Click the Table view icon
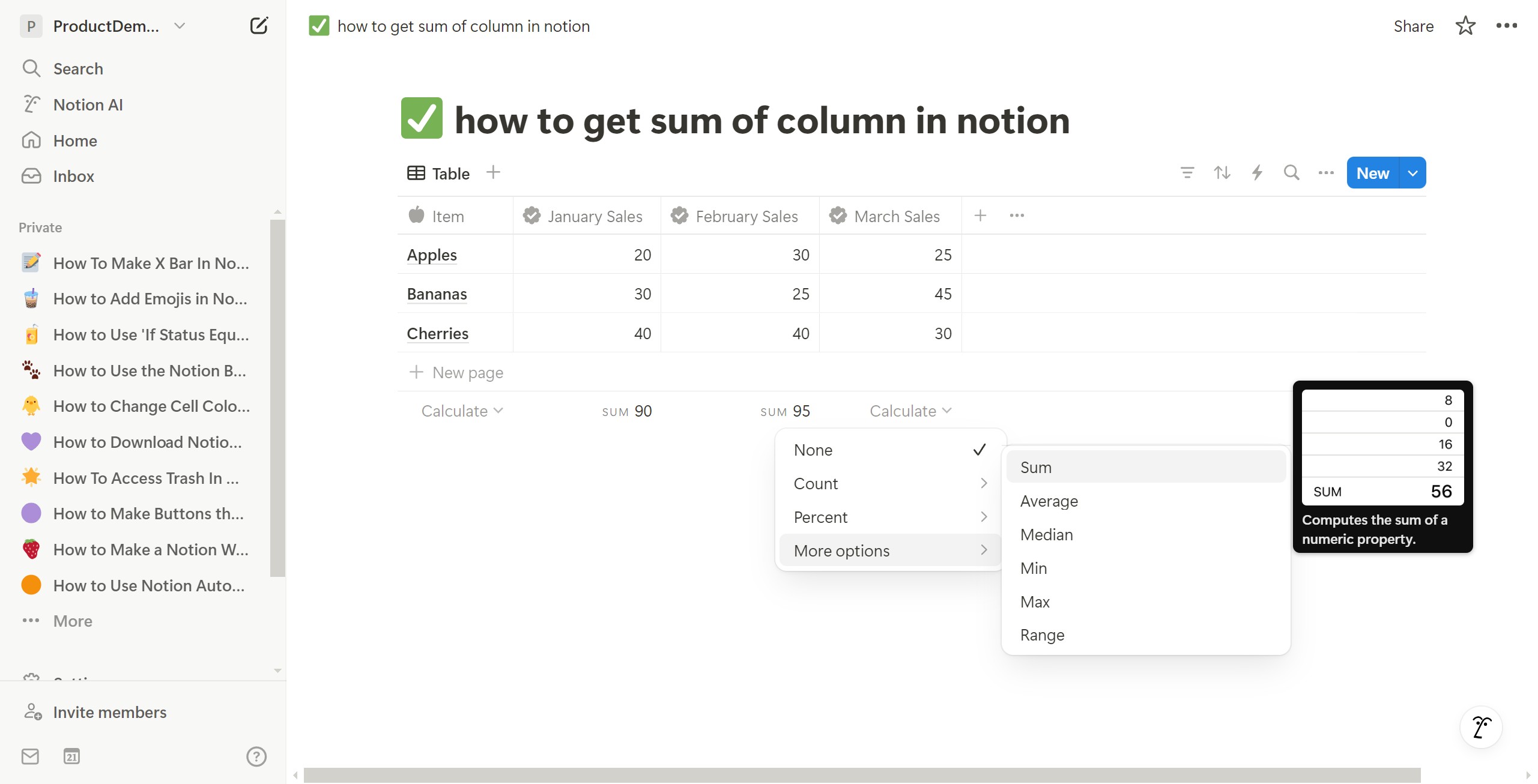 [x=416, y=173]
